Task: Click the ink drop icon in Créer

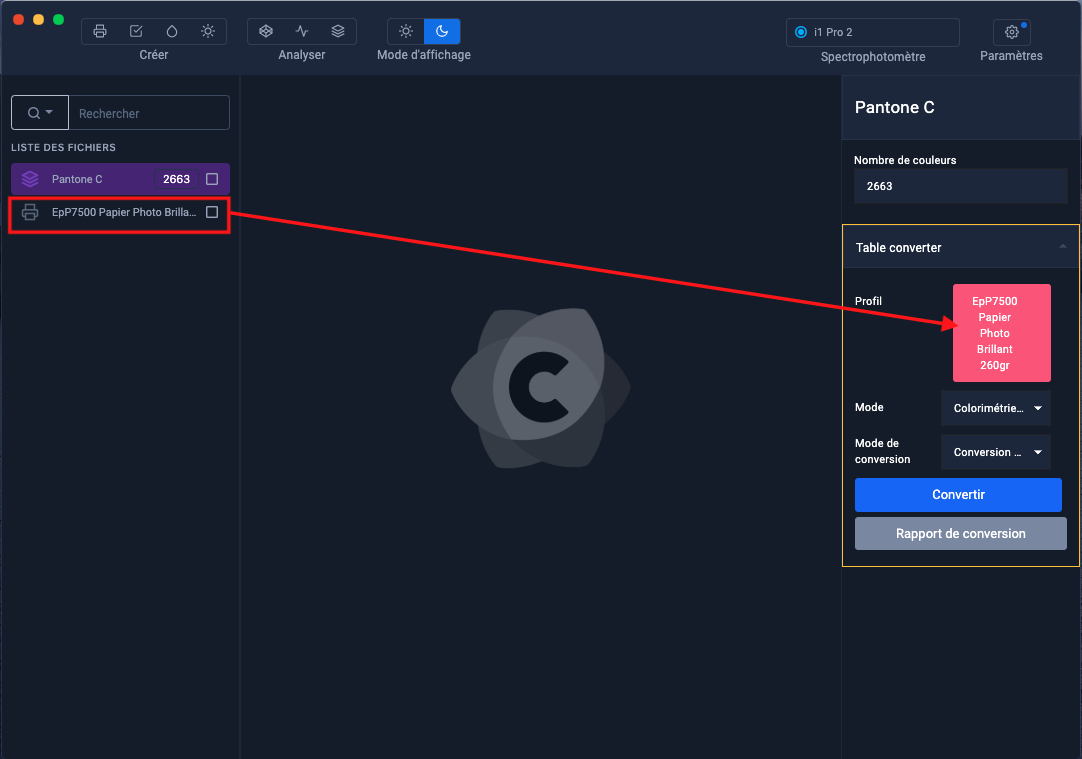Action: (172, 31)
